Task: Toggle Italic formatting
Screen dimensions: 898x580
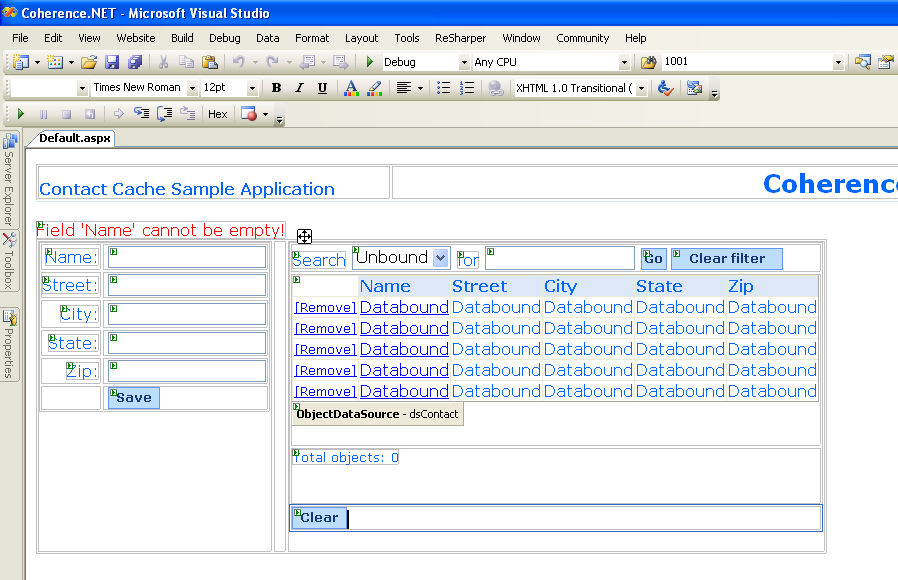Action: [299, 88]
